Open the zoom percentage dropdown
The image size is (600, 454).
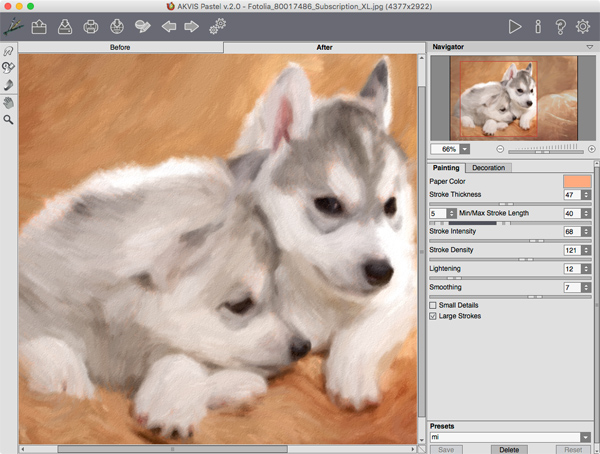(x=465, y=148)
